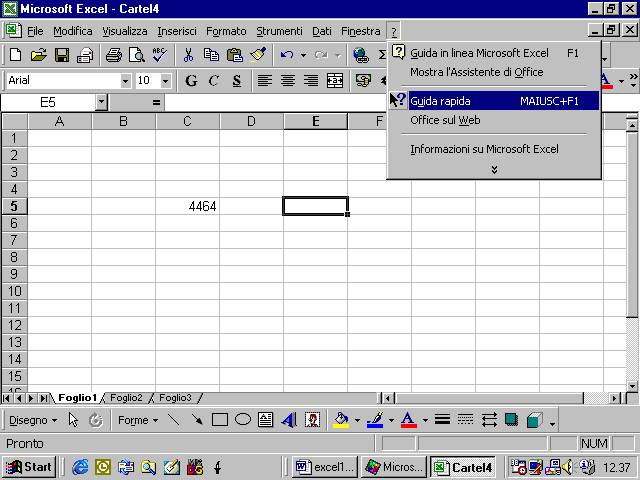Apply 3D effect with the cube icon

pyautogui.click(x=535, y=420)
